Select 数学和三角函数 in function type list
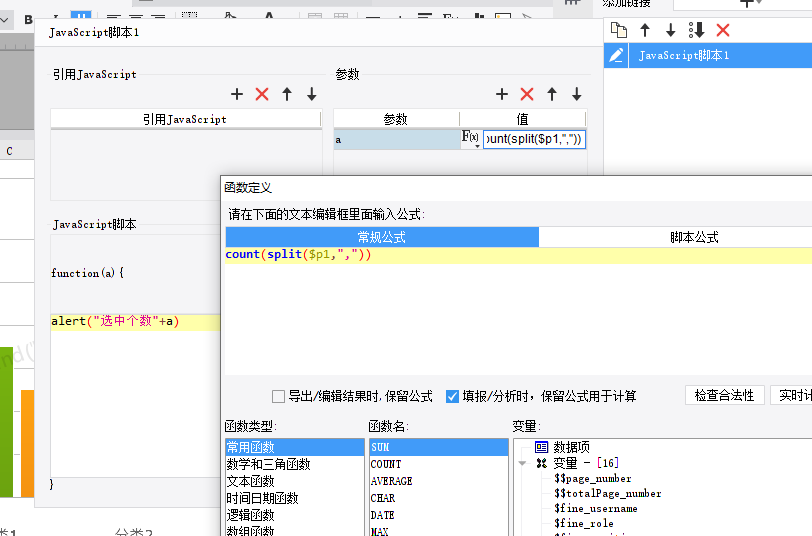This screenshot has height=536, width=812. click(x=268, y=465)
